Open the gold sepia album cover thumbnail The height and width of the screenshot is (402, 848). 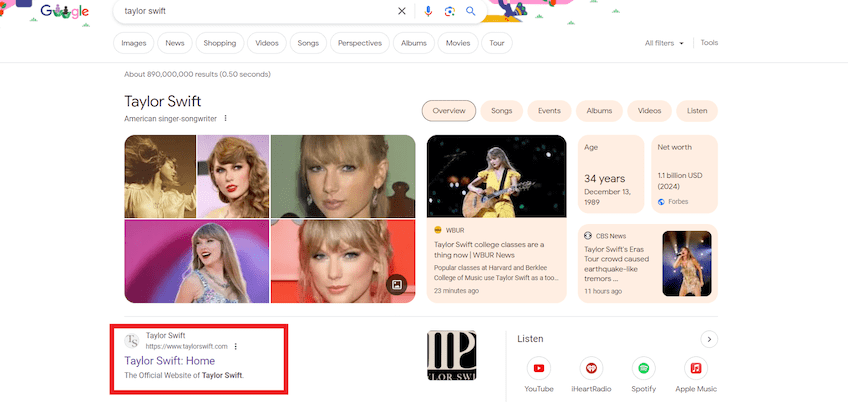click(x=160, y=176)
